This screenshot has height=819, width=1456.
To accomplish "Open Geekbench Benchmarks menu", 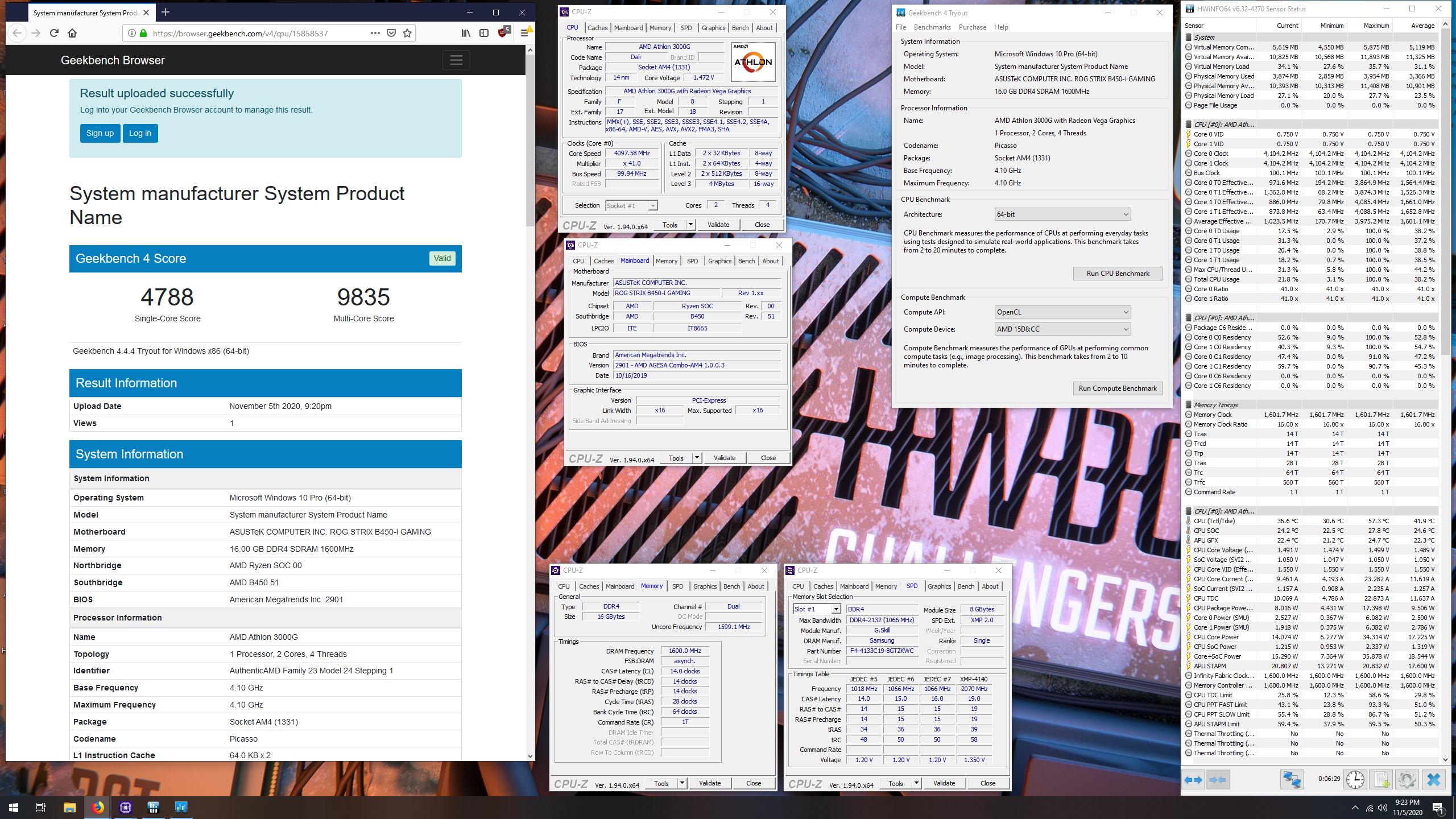I will tap(932, 27).
